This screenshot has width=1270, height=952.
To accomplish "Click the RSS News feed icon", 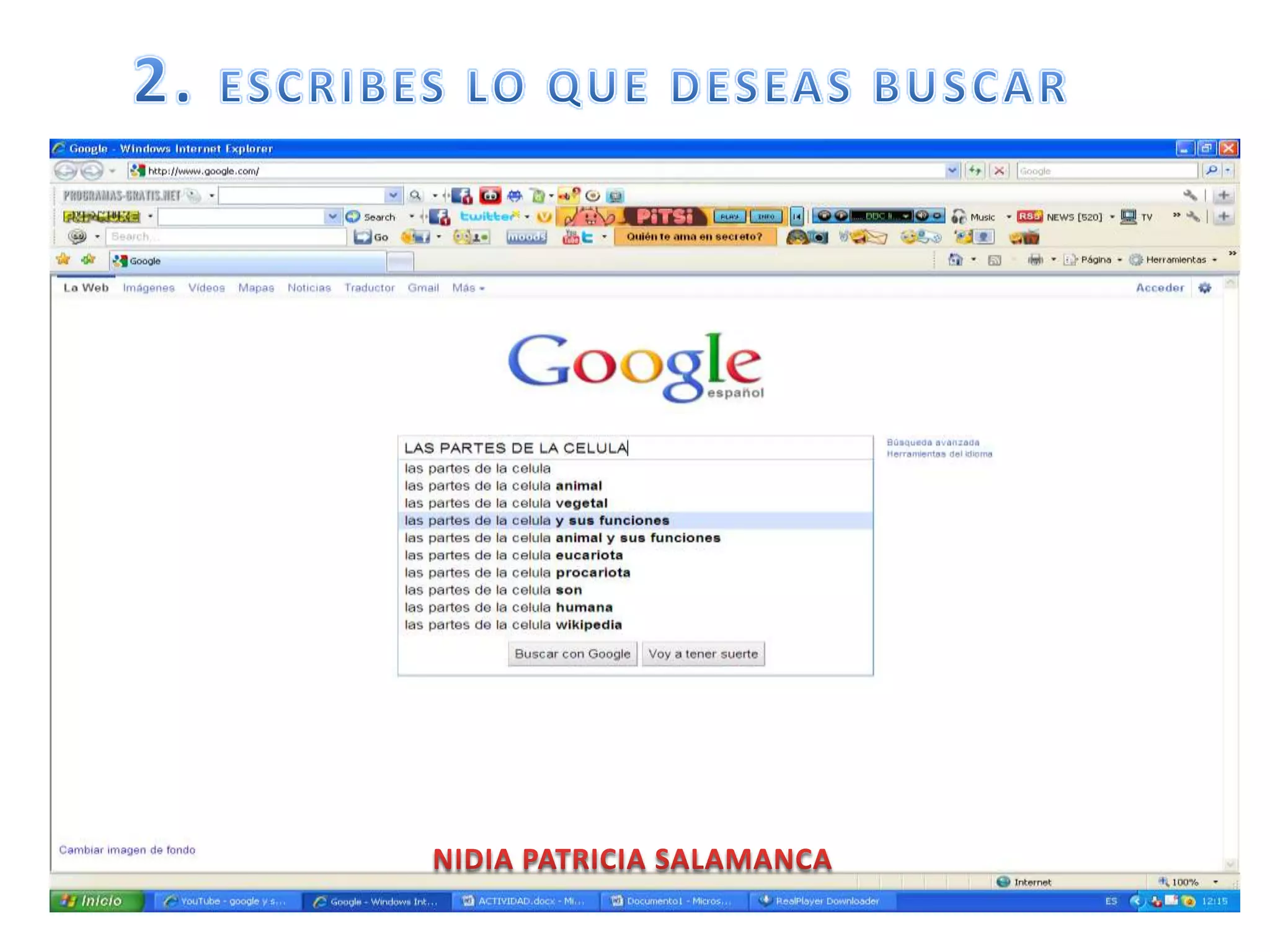I will [x=1029, y=216].
